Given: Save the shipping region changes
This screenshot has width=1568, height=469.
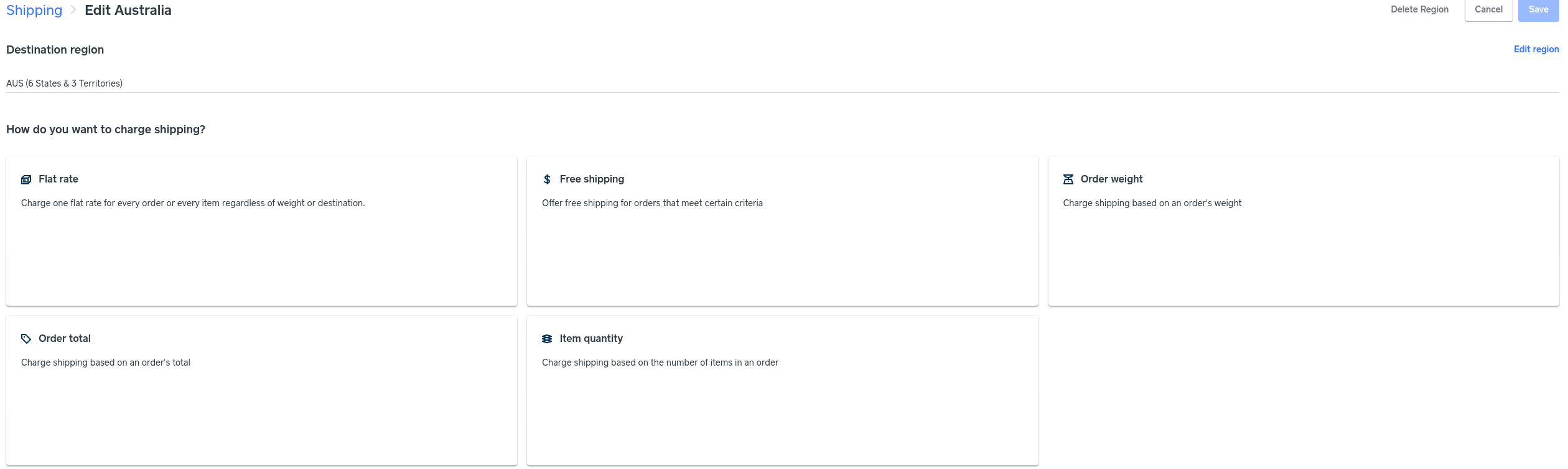Looking at the screenshot, I should tap(1538, 9).
